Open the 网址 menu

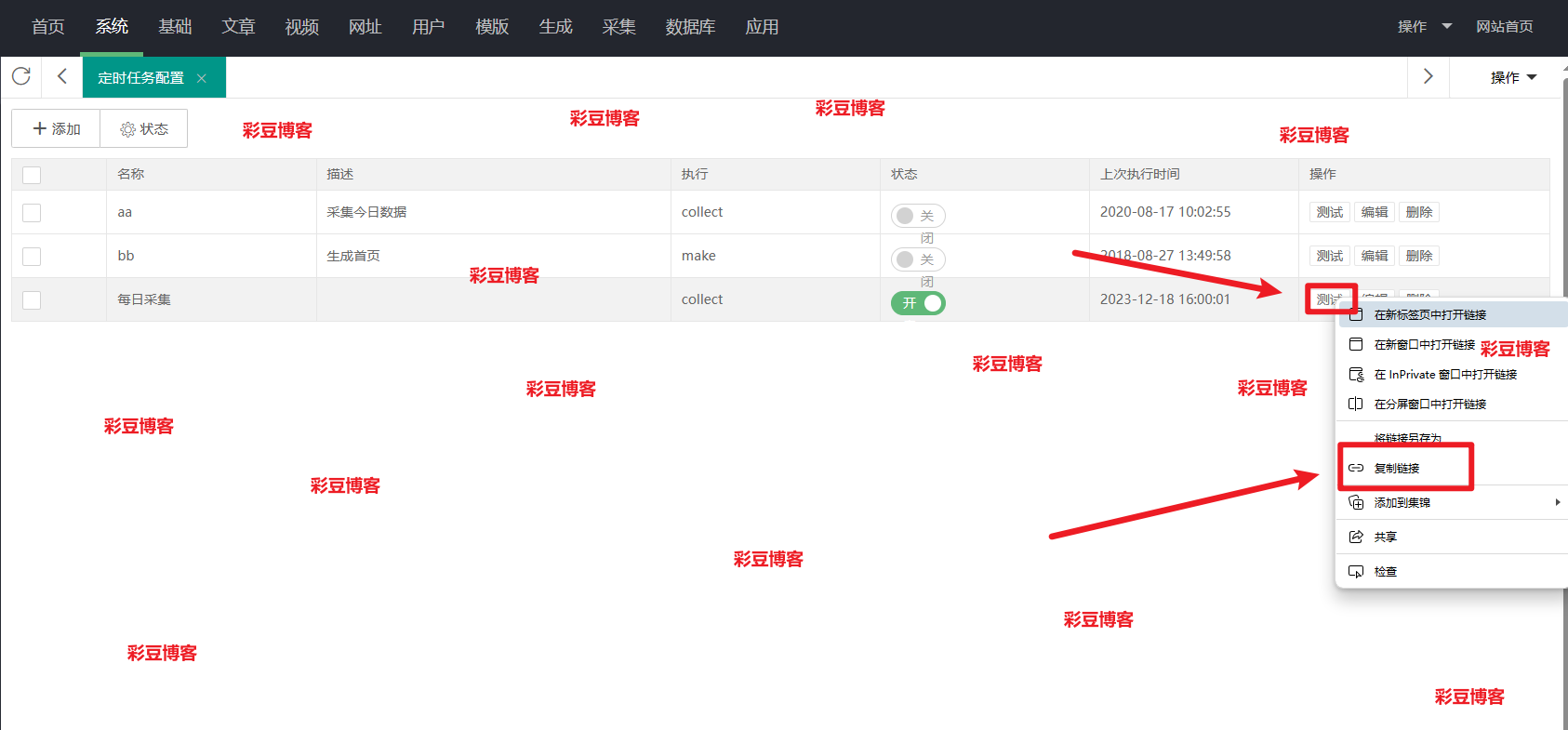tap(365, 27)
